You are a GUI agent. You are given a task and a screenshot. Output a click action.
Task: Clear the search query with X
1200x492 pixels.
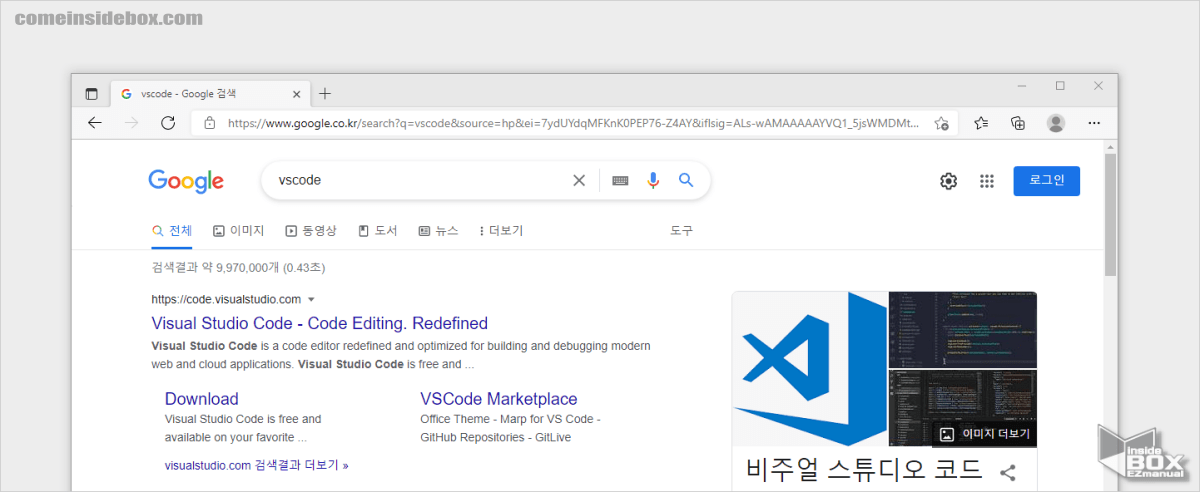pyautogui.click(x=579, y=181)
